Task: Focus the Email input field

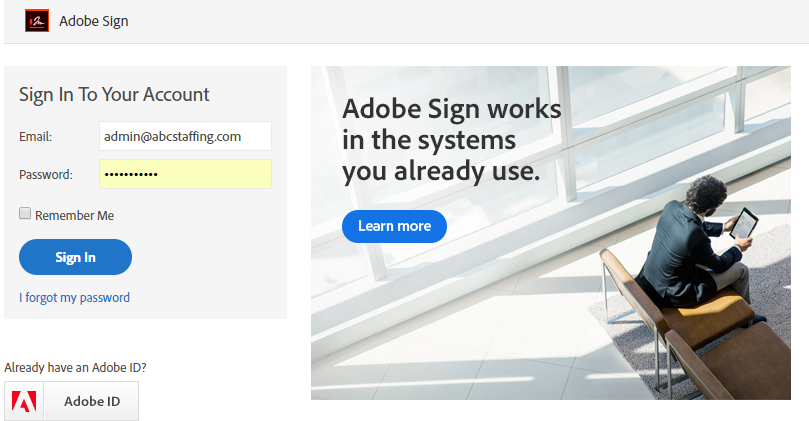Action: click(x=185, y=136)
